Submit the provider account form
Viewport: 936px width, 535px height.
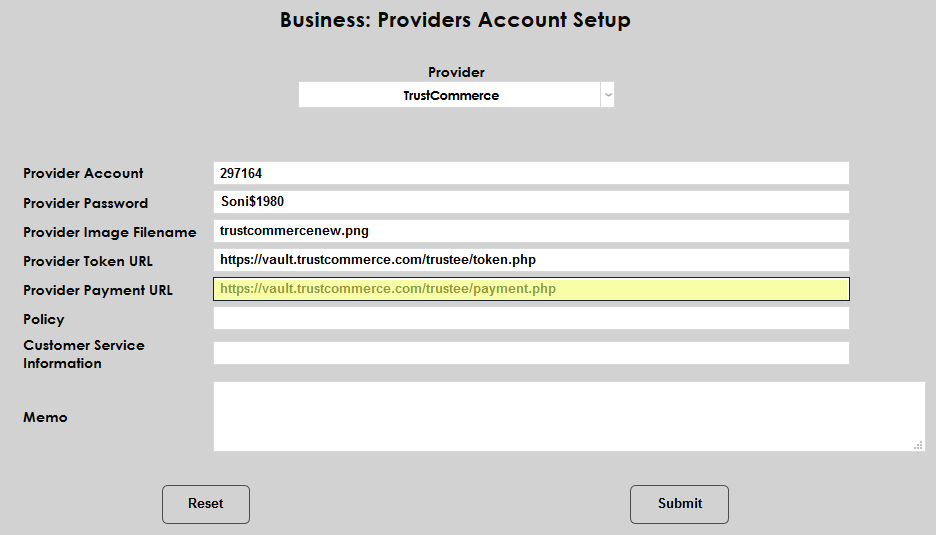point(679,504)
